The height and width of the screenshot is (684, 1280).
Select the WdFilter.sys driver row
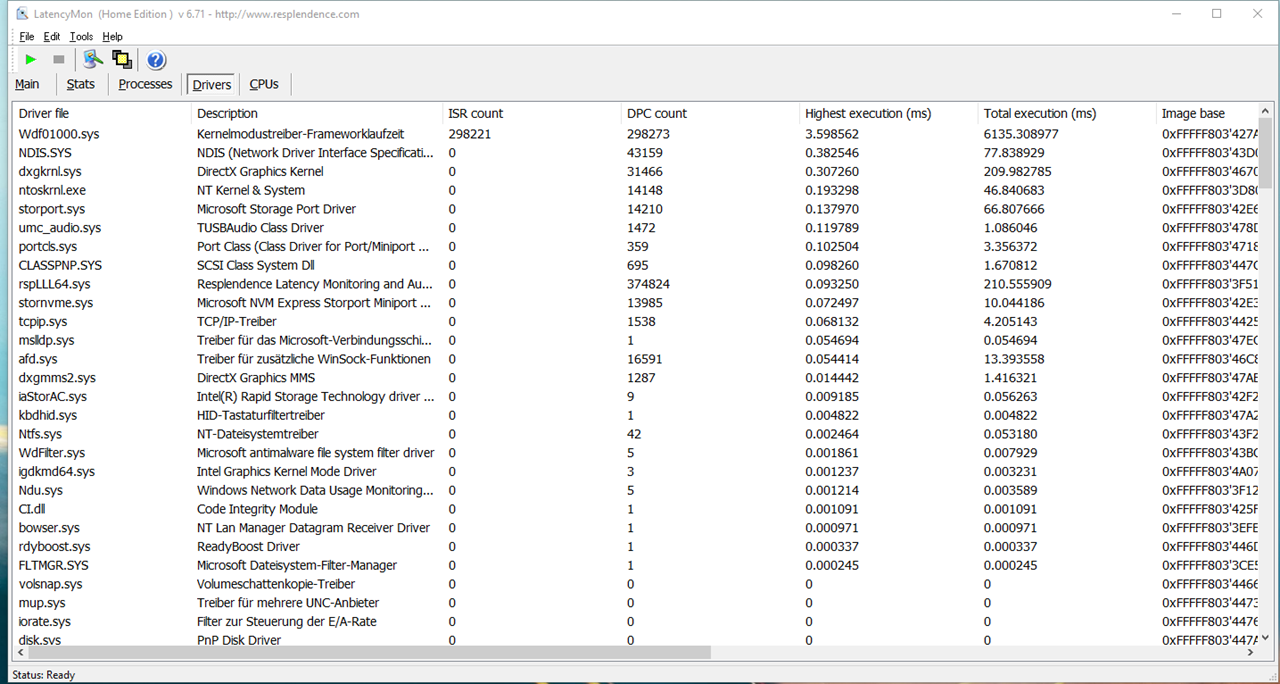coord(634,453)
